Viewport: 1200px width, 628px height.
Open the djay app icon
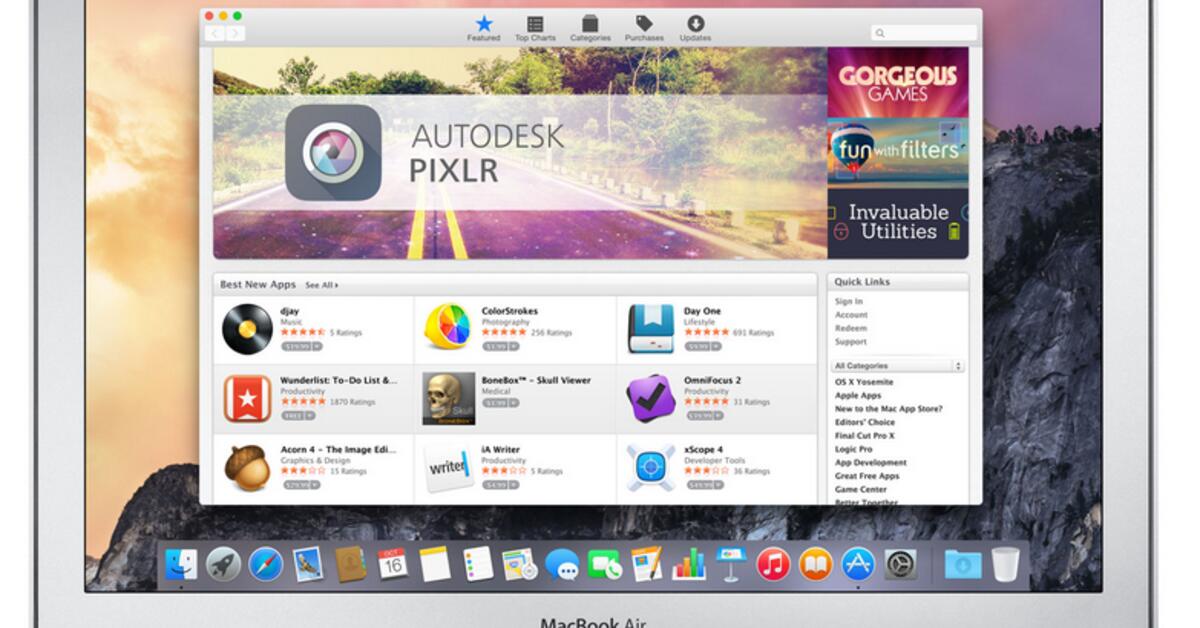click(x=248, y=328)
